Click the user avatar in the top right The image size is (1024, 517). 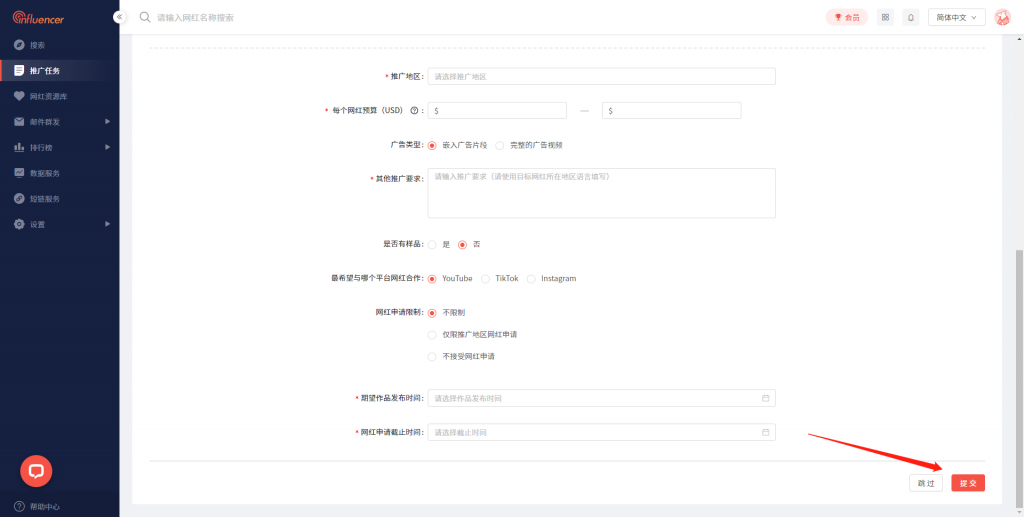(x=1002, y=17)
